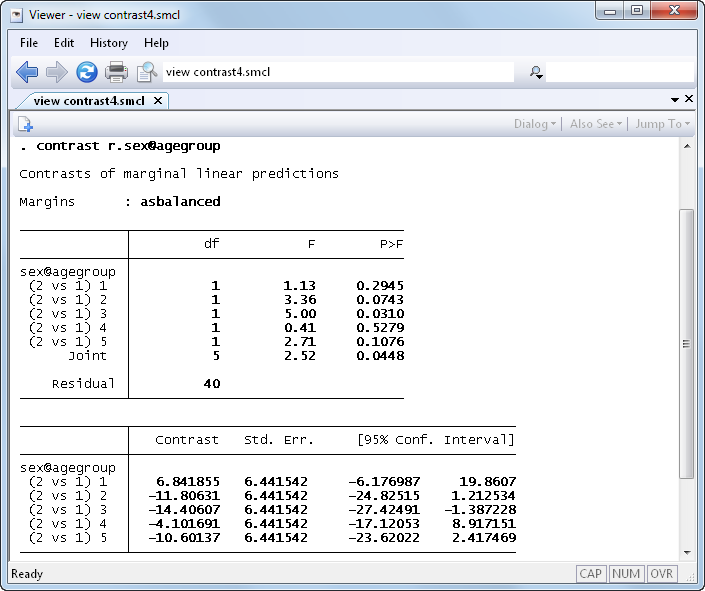The width and height of the screenshot is (705, 591).
Task: Click the Viewer window title icon
Action: pos(17,16)
